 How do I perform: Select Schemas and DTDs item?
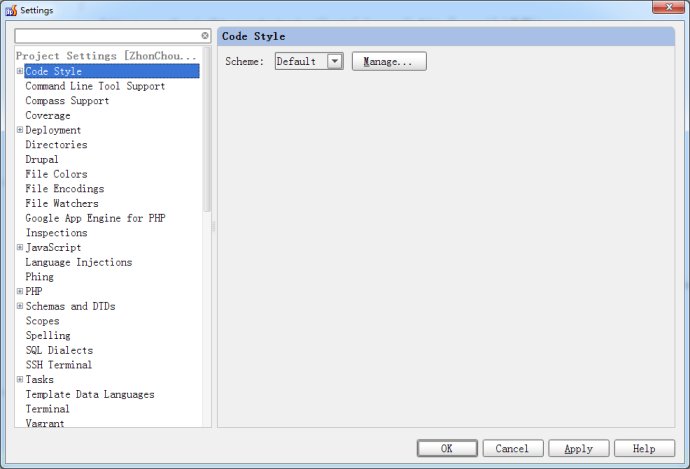tap(70, 306)
